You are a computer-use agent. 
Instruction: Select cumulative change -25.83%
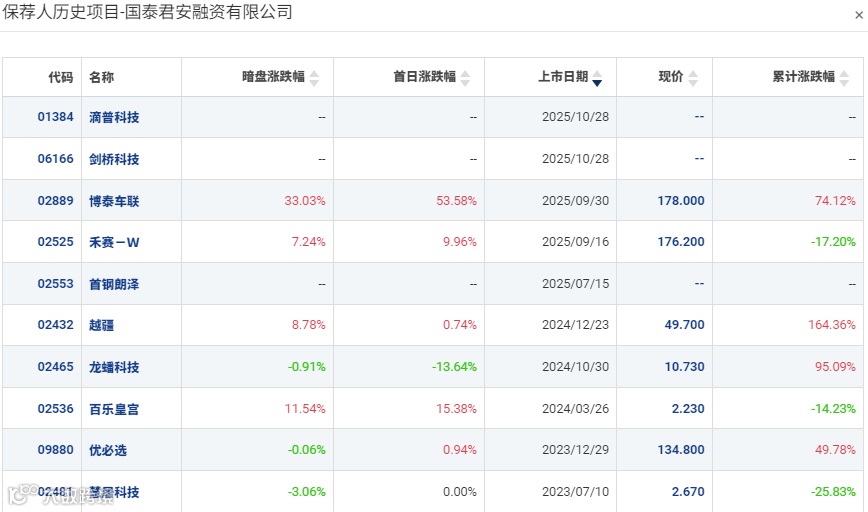834,492
